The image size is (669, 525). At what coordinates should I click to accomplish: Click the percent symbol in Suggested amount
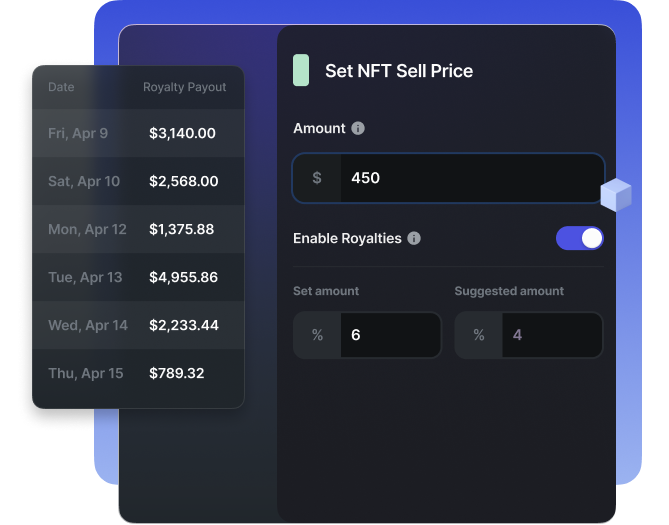[479, 335]
